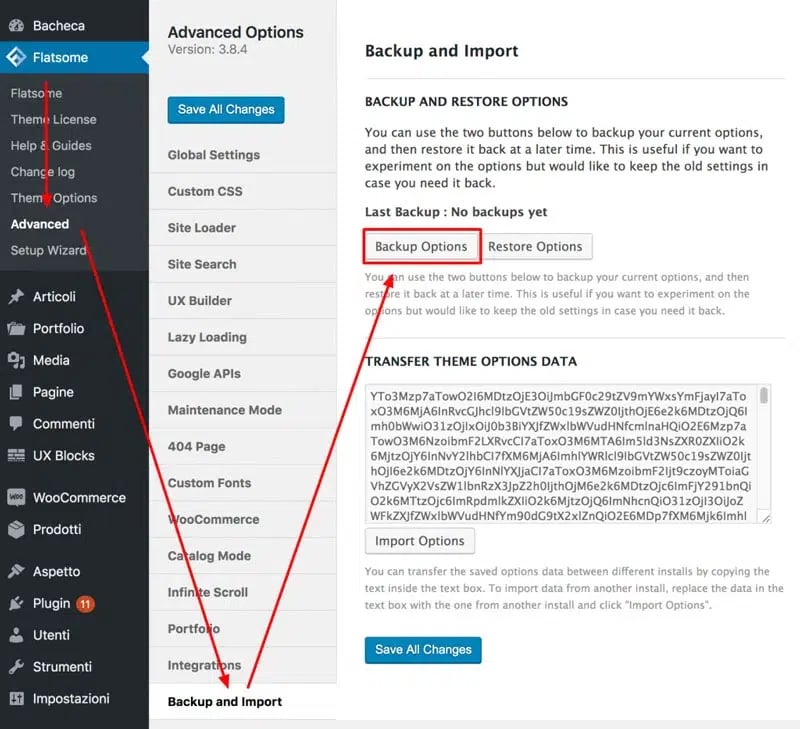Screen dimensions: 800x729
Task: Click the Impostazioni settings icon
Action: (16, 699)
